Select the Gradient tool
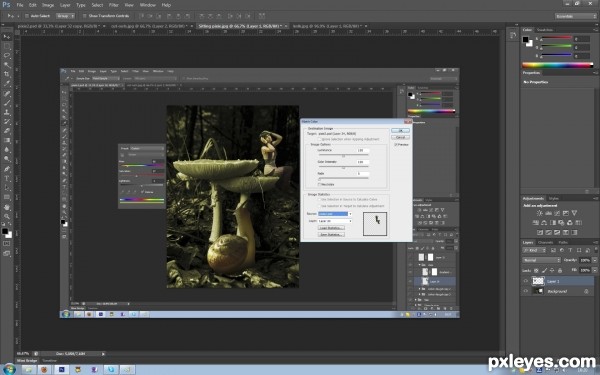 [7, 140]
